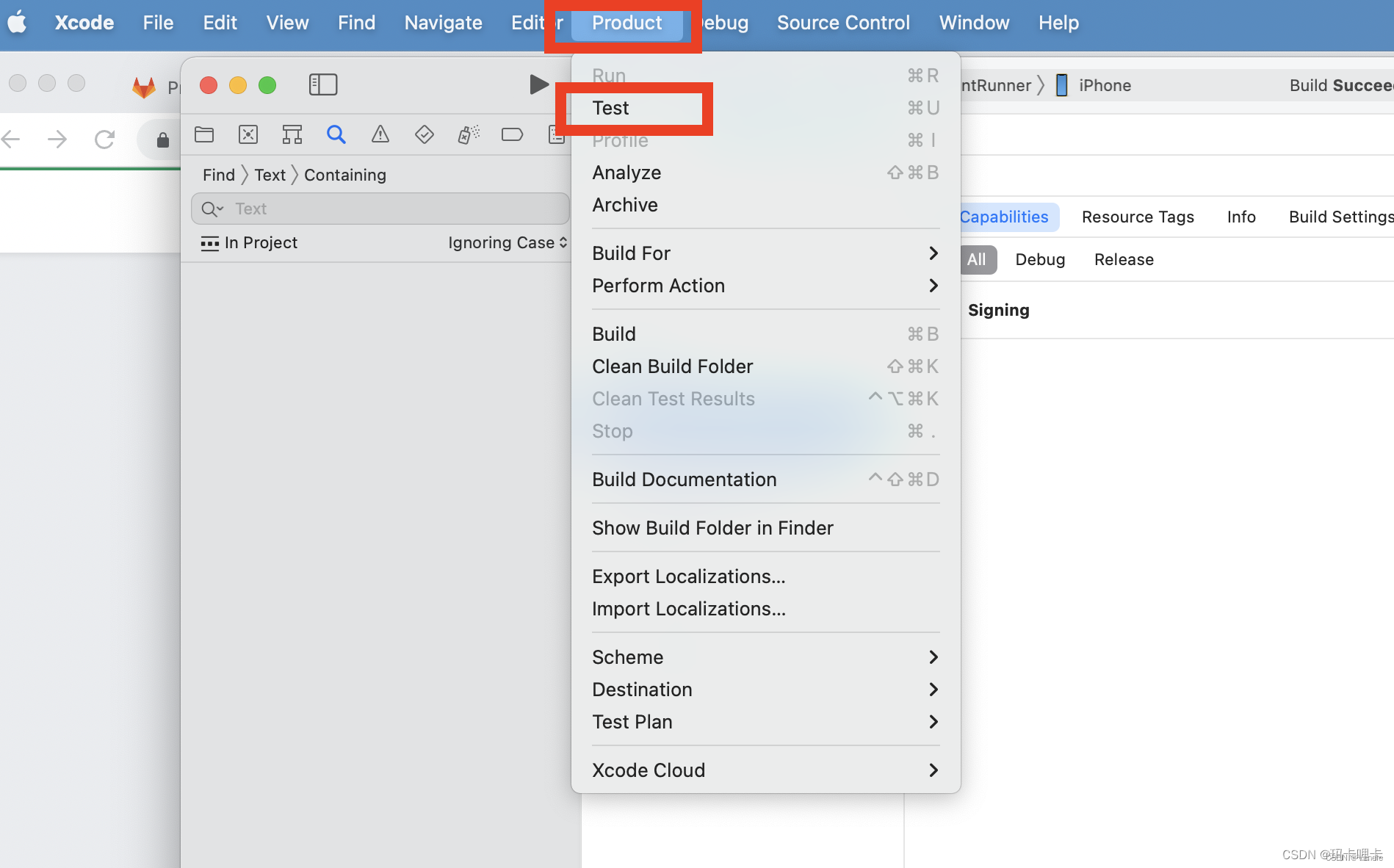Change the Ignoring Case option
The image size is (1394, 868).
pyautogui.click(x=508, y=242)
